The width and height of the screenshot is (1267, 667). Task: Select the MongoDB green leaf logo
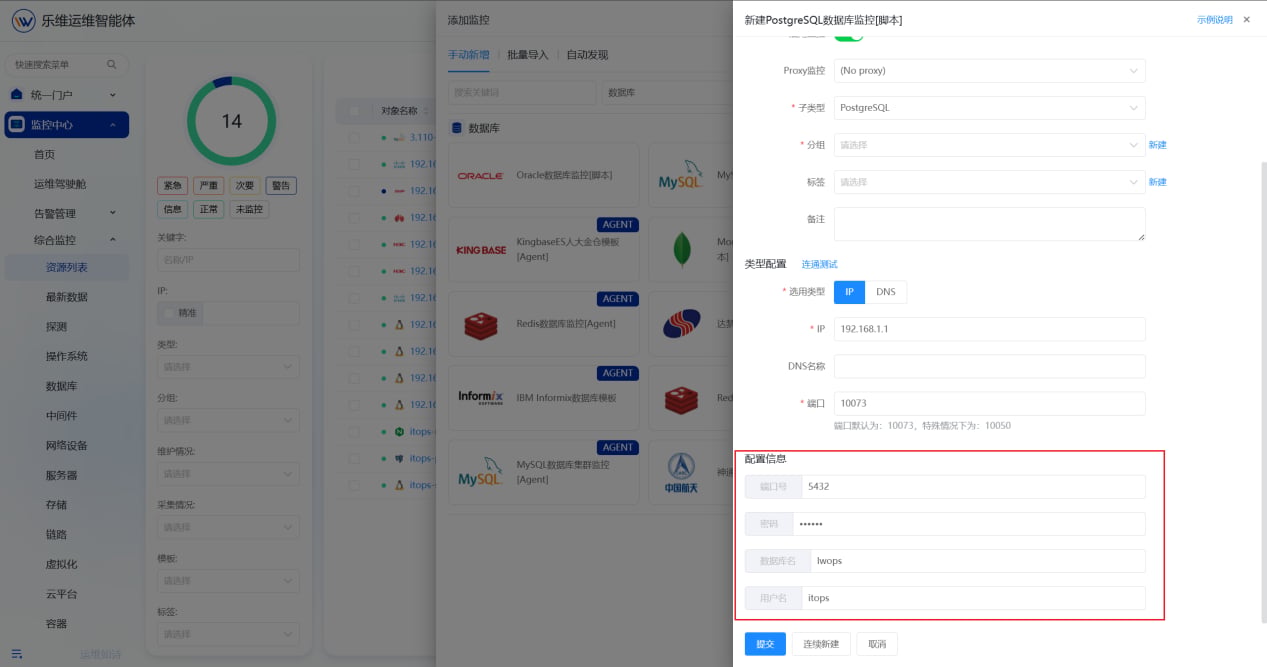[683, 249]
